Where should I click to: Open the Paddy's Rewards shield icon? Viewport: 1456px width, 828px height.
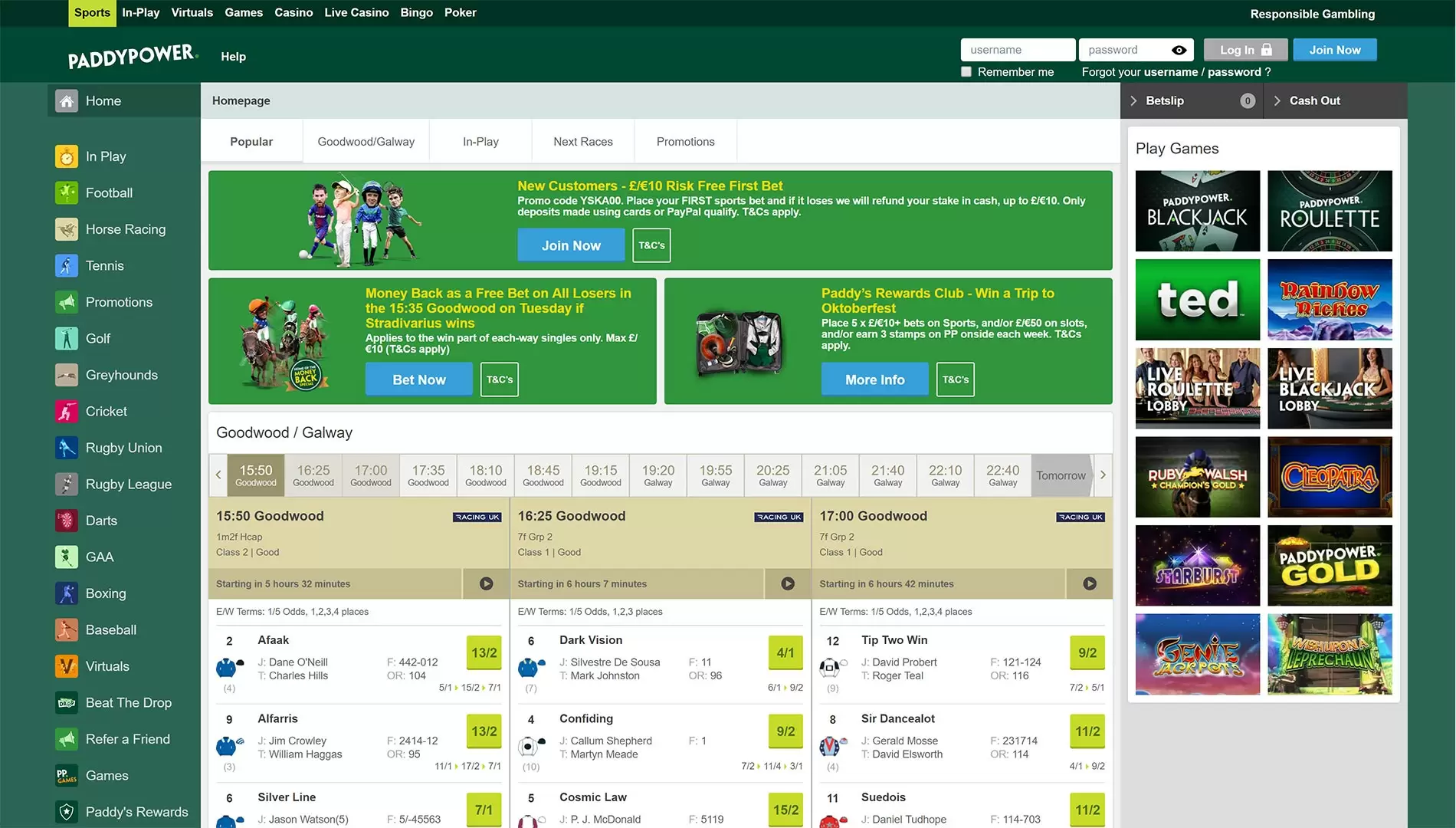[x=67, y=812]
